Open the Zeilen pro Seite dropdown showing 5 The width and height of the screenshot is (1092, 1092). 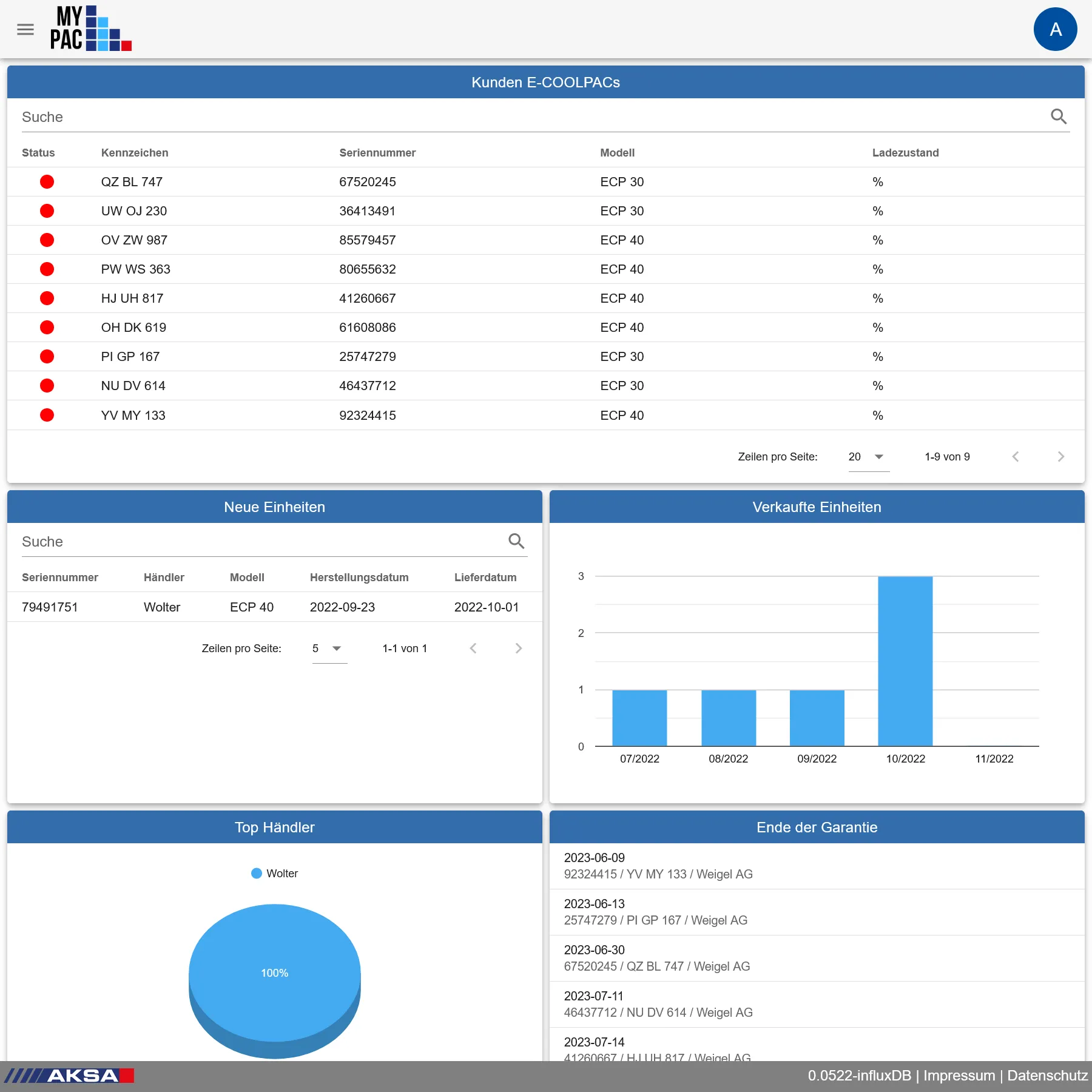(x=326, y=648)
